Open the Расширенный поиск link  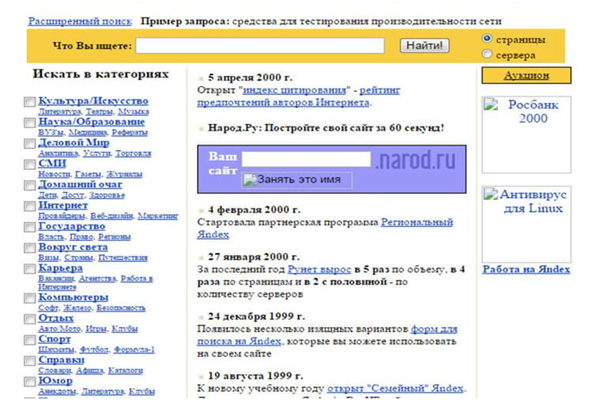tap(80, 21)
